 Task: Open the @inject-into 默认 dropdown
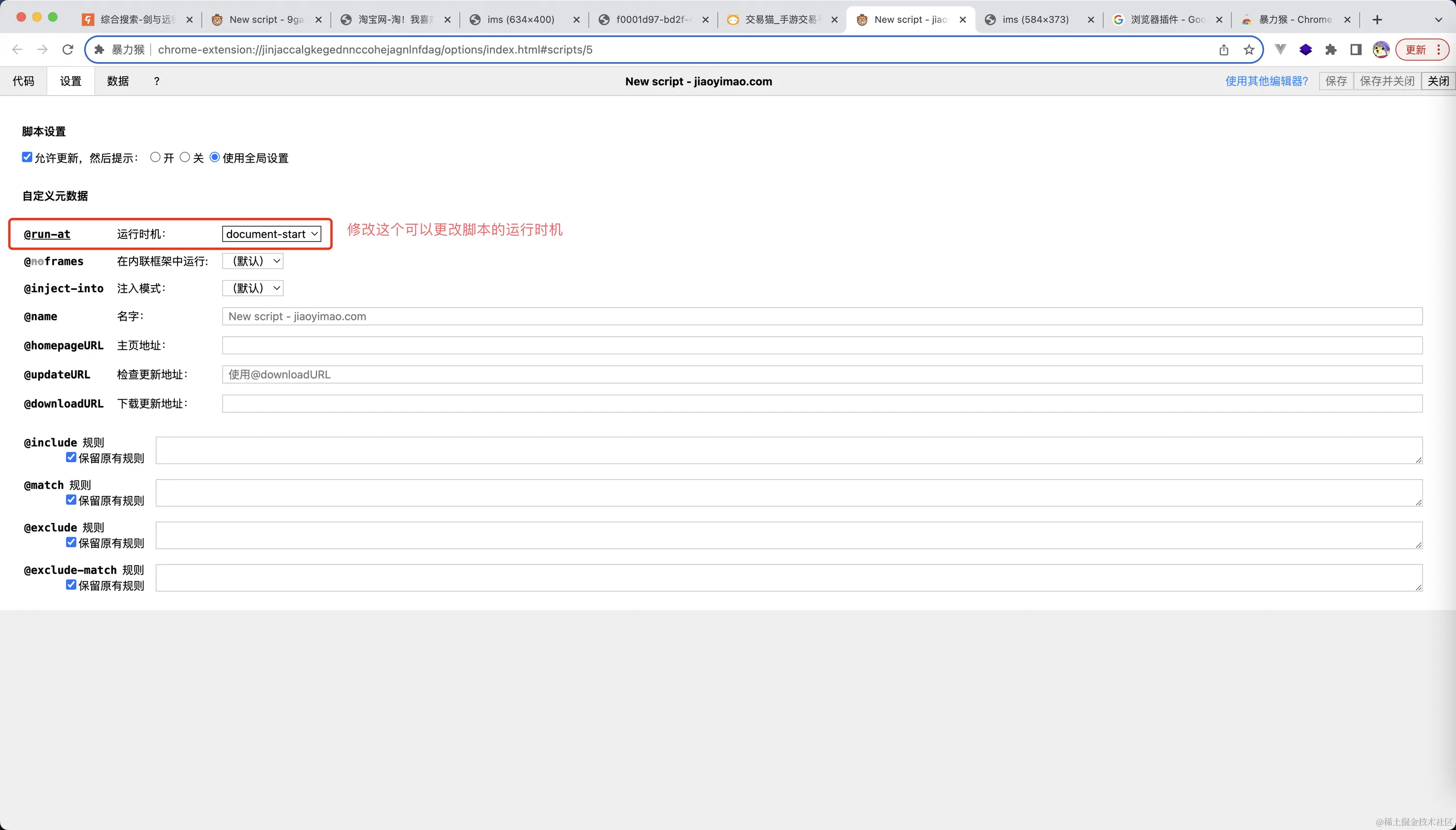[x=253, y=288]
